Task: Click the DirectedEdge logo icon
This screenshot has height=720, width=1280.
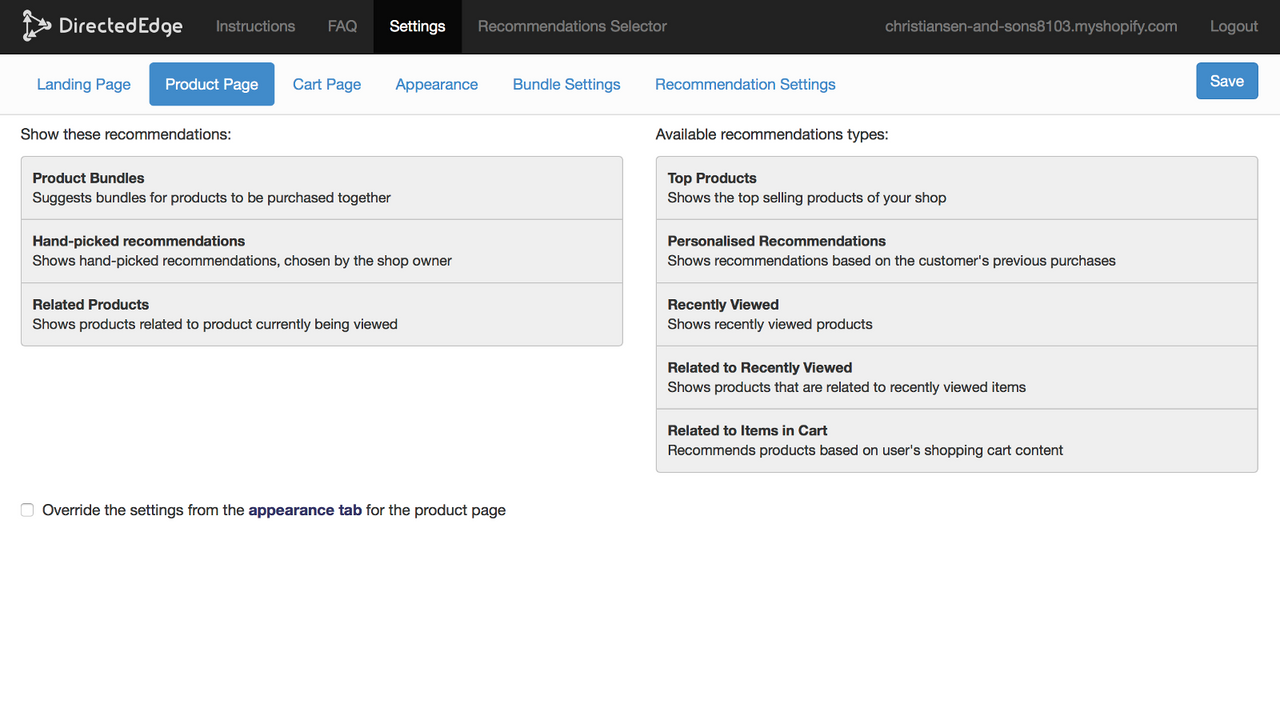Action: [37, 26]
